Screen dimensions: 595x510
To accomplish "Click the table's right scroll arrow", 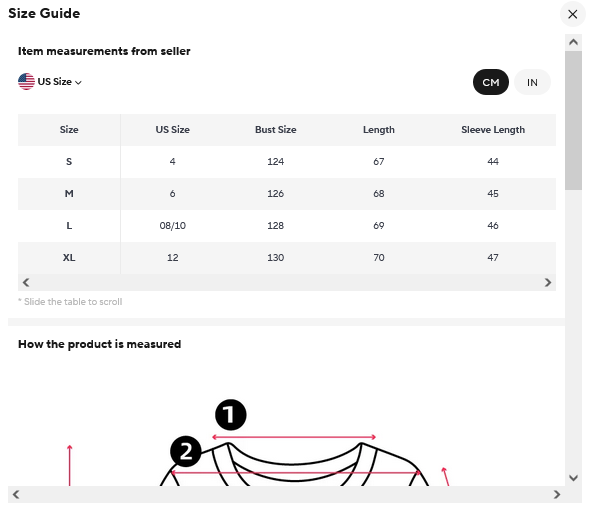I will (x=548, y=282).
